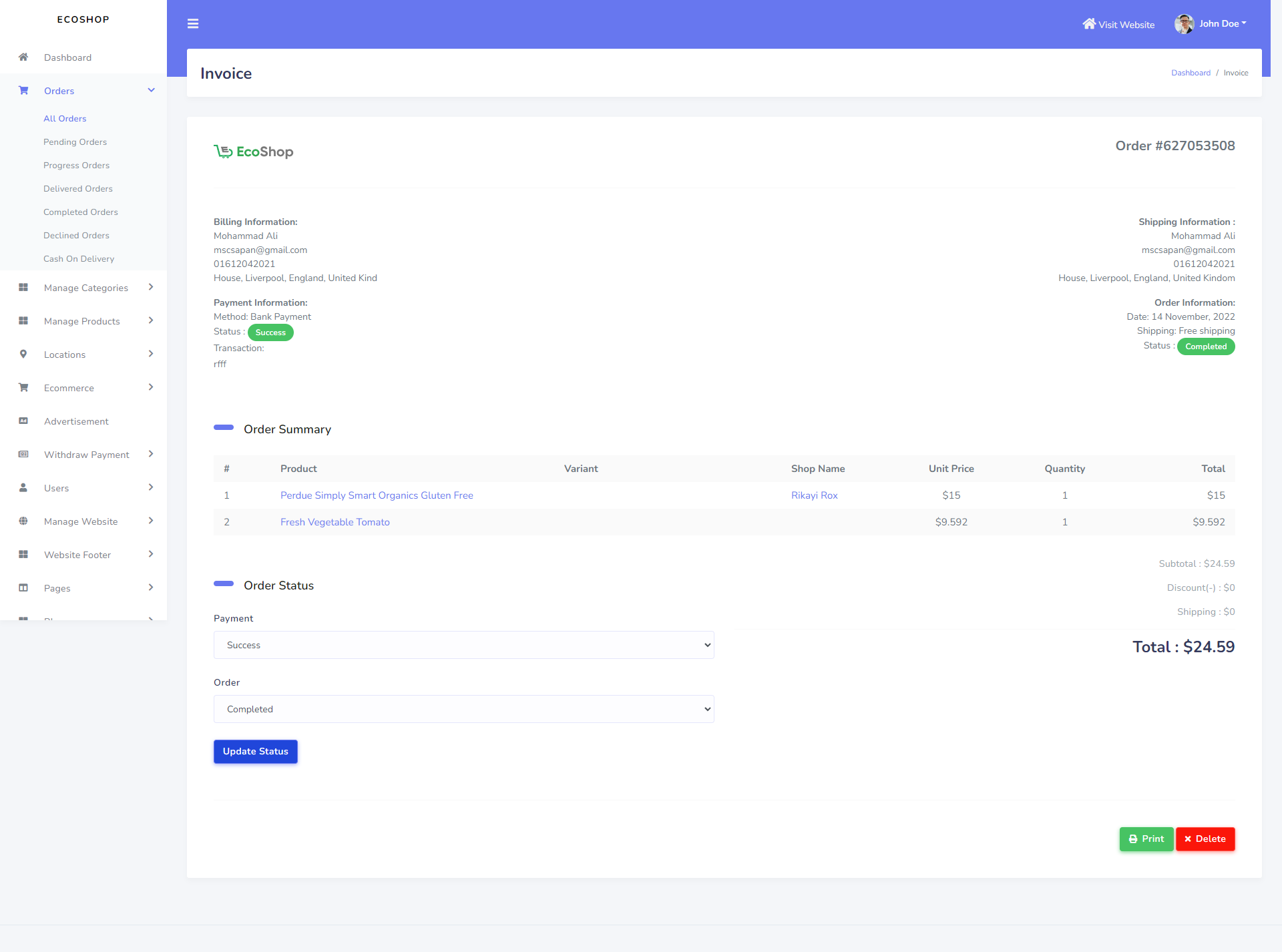The width and height of the screenshot is (1282, 952).
Task: Select the Dashboard home icon
Action: (x=23, y=57)
